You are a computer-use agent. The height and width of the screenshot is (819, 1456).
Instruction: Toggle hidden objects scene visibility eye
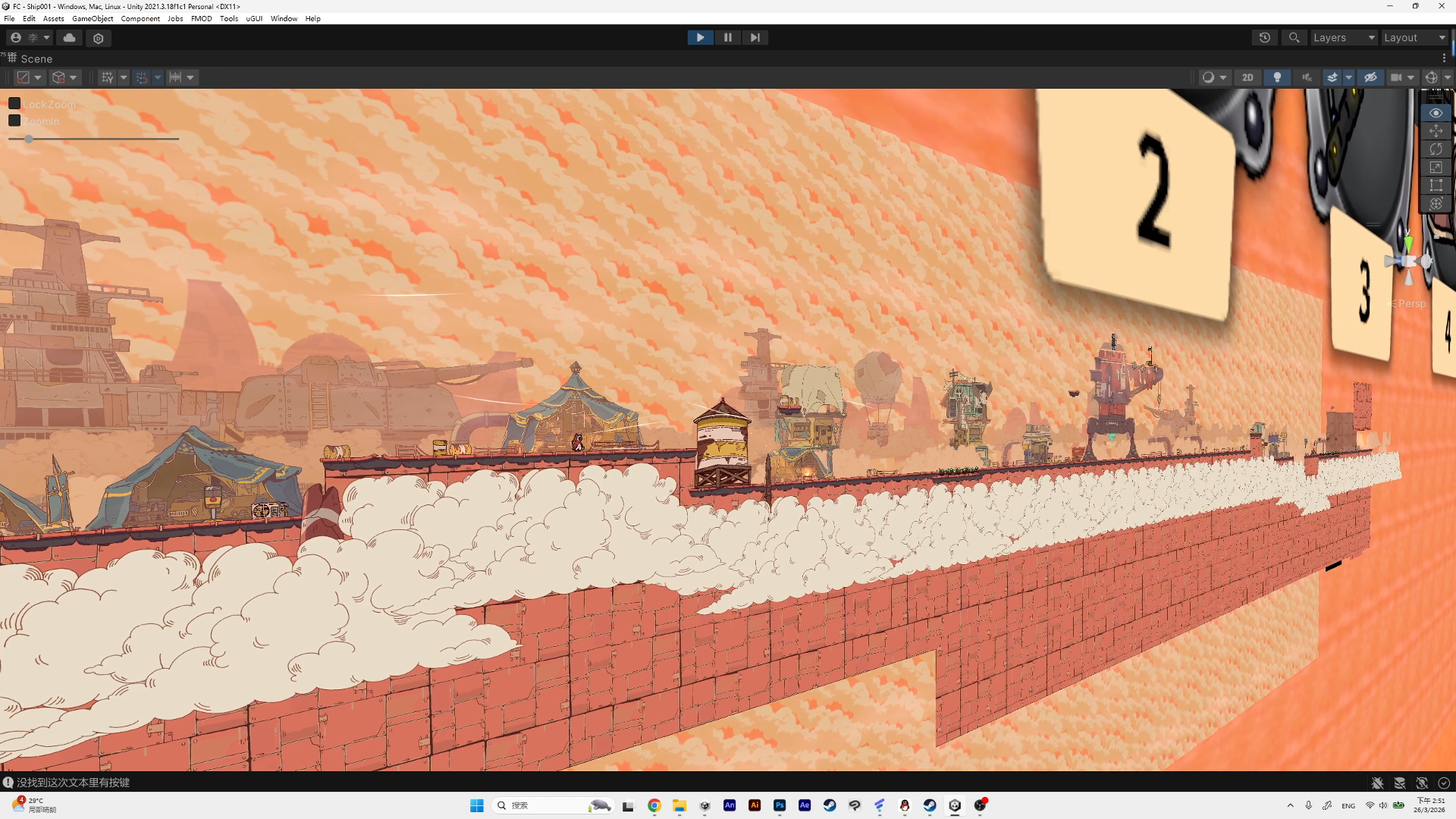1370,77
